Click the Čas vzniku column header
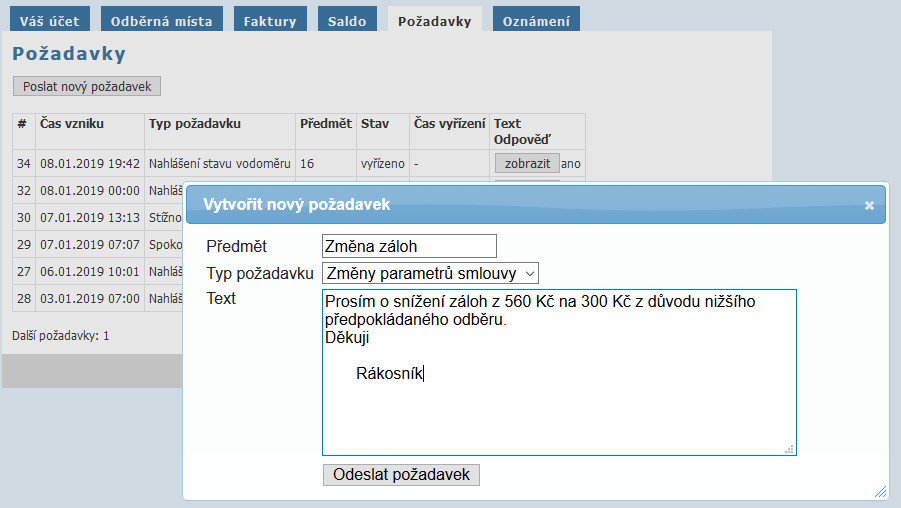The image size is (901, 508). (72, 124)
